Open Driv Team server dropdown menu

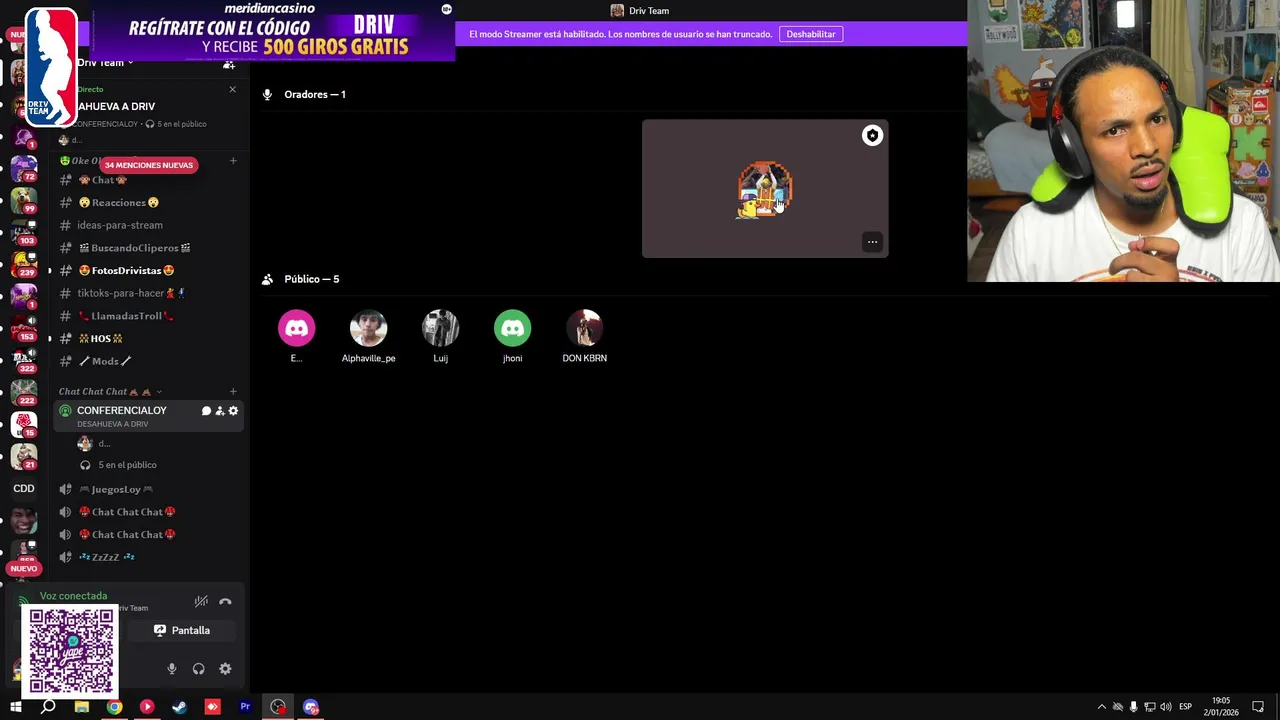click(105, 63)
